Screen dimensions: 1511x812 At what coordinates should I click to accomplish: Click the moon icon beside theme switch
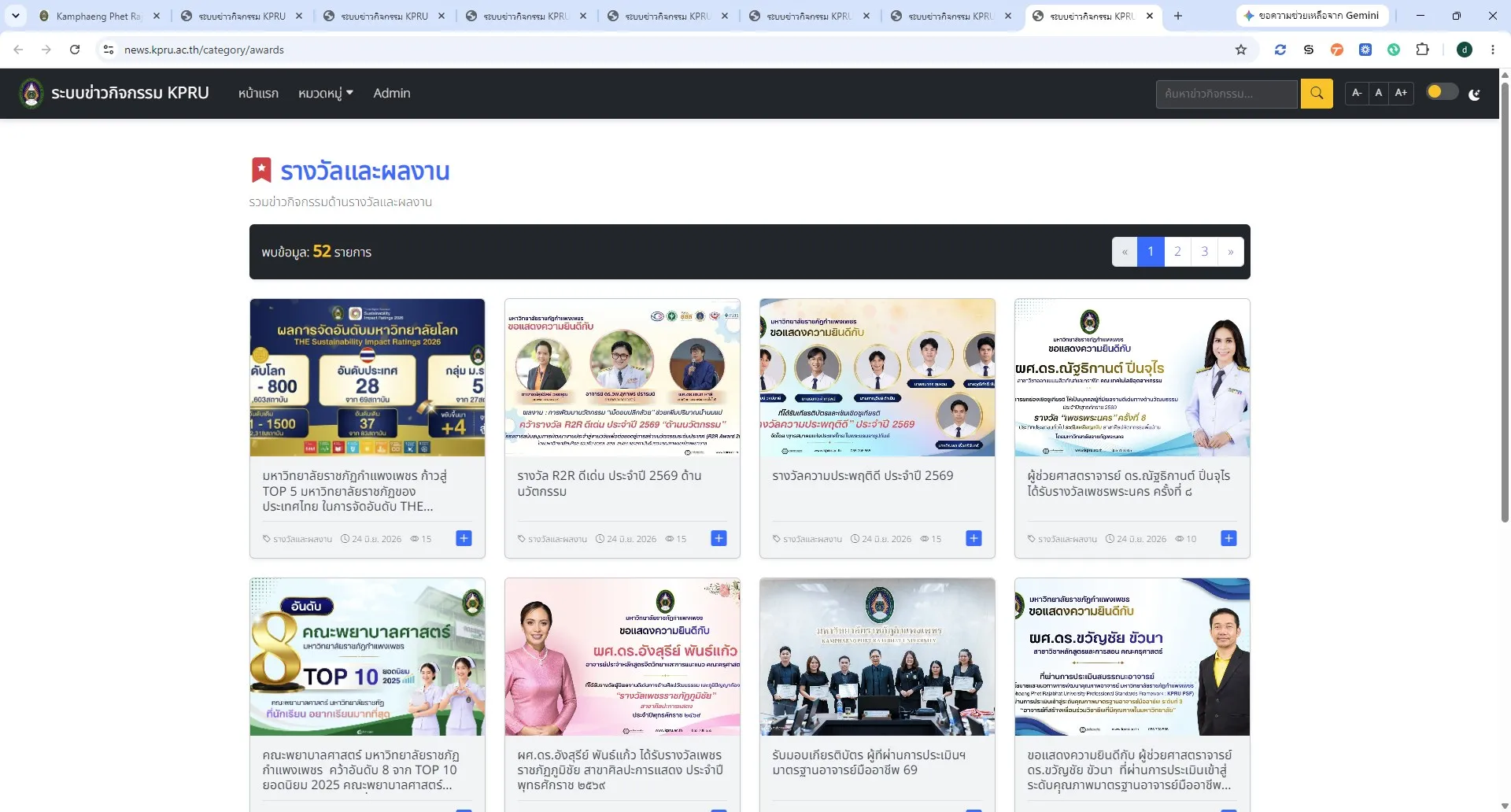pos(1475,94)
